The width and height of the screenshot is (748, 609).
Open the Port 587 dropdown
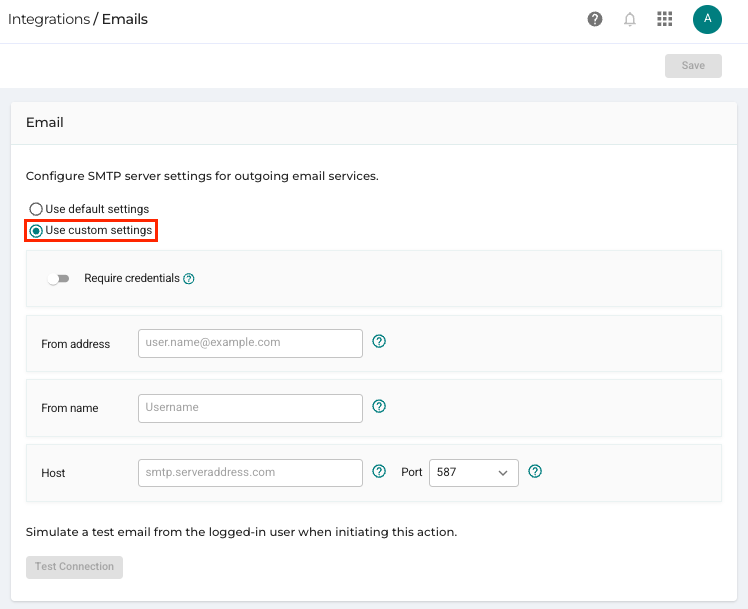[x=473, y=473]
